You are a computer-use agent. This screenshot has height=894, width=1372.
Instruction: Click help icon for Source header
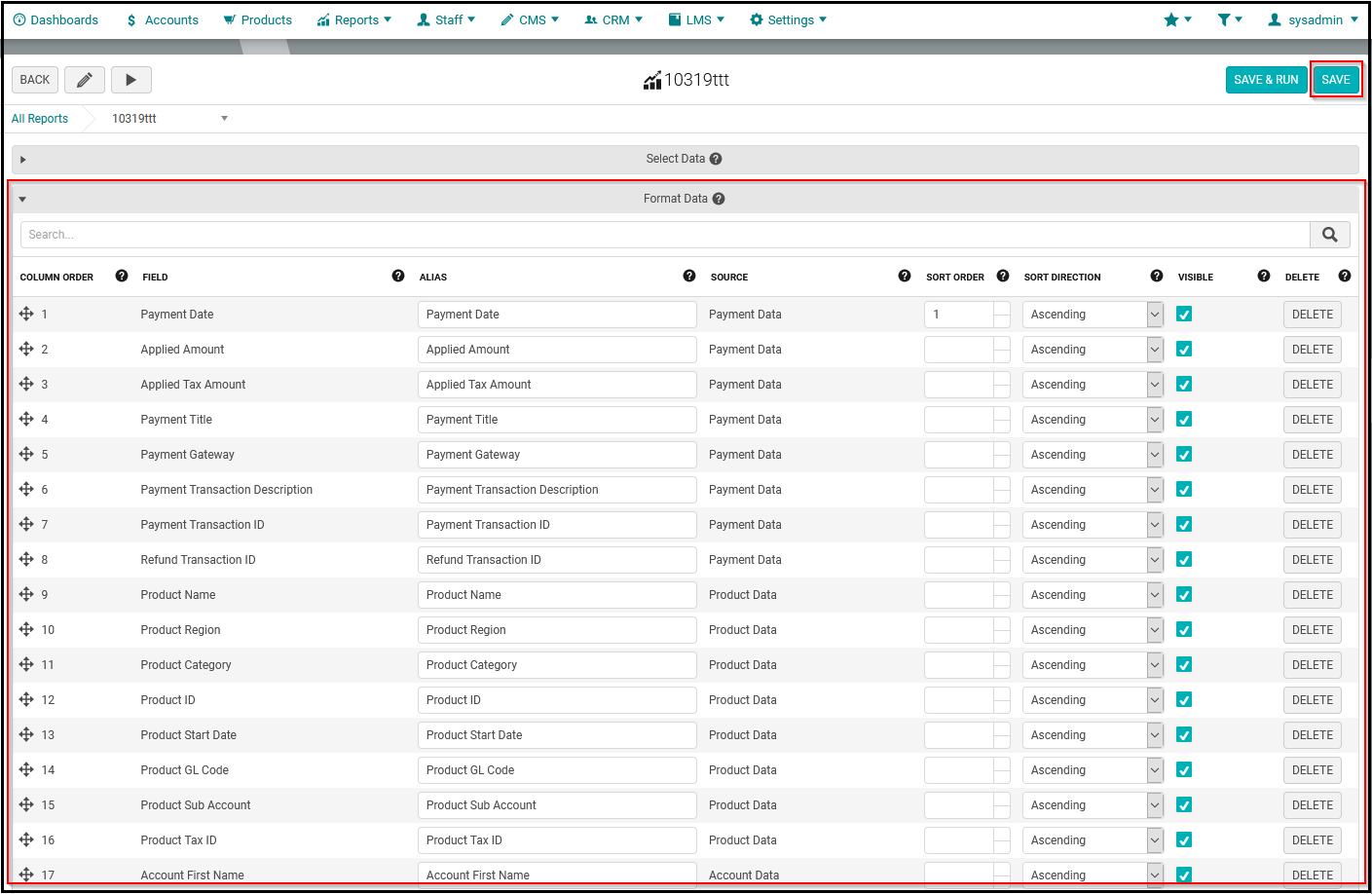point(905,276)
